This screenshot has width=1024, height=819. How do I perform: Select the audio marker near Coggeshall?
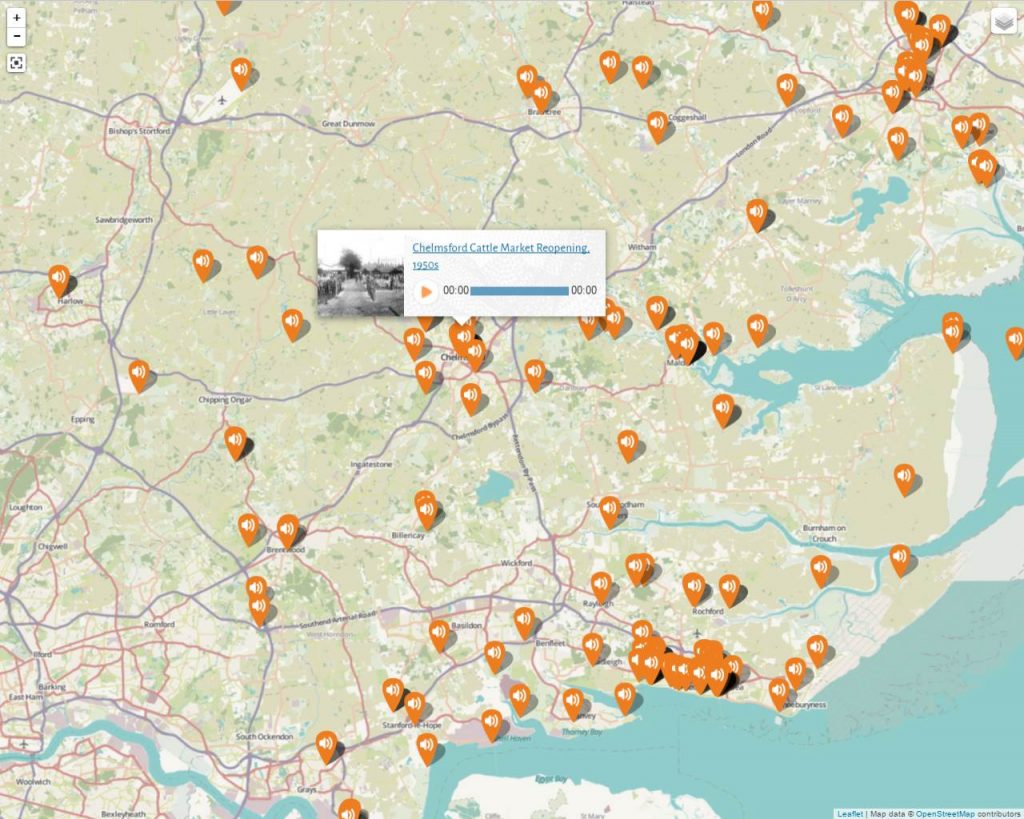(657, 124)
